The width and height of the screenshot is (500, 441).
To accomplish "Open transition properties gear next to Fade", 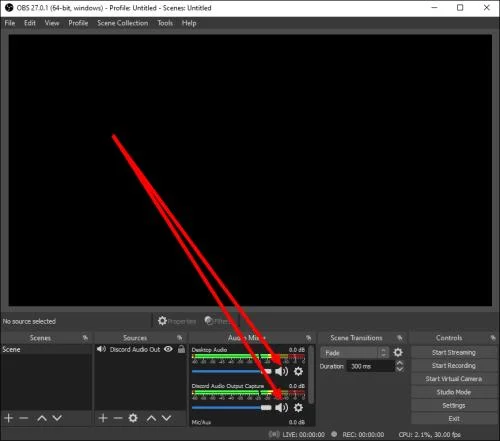I will [x=398, y=352].
